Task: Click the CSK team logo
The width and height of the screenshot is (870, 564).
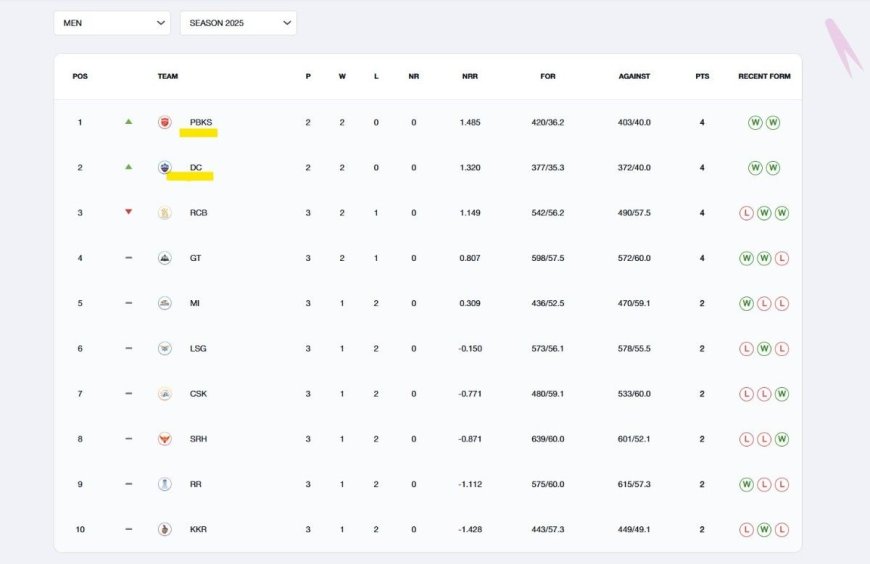Action: point(165,394)
